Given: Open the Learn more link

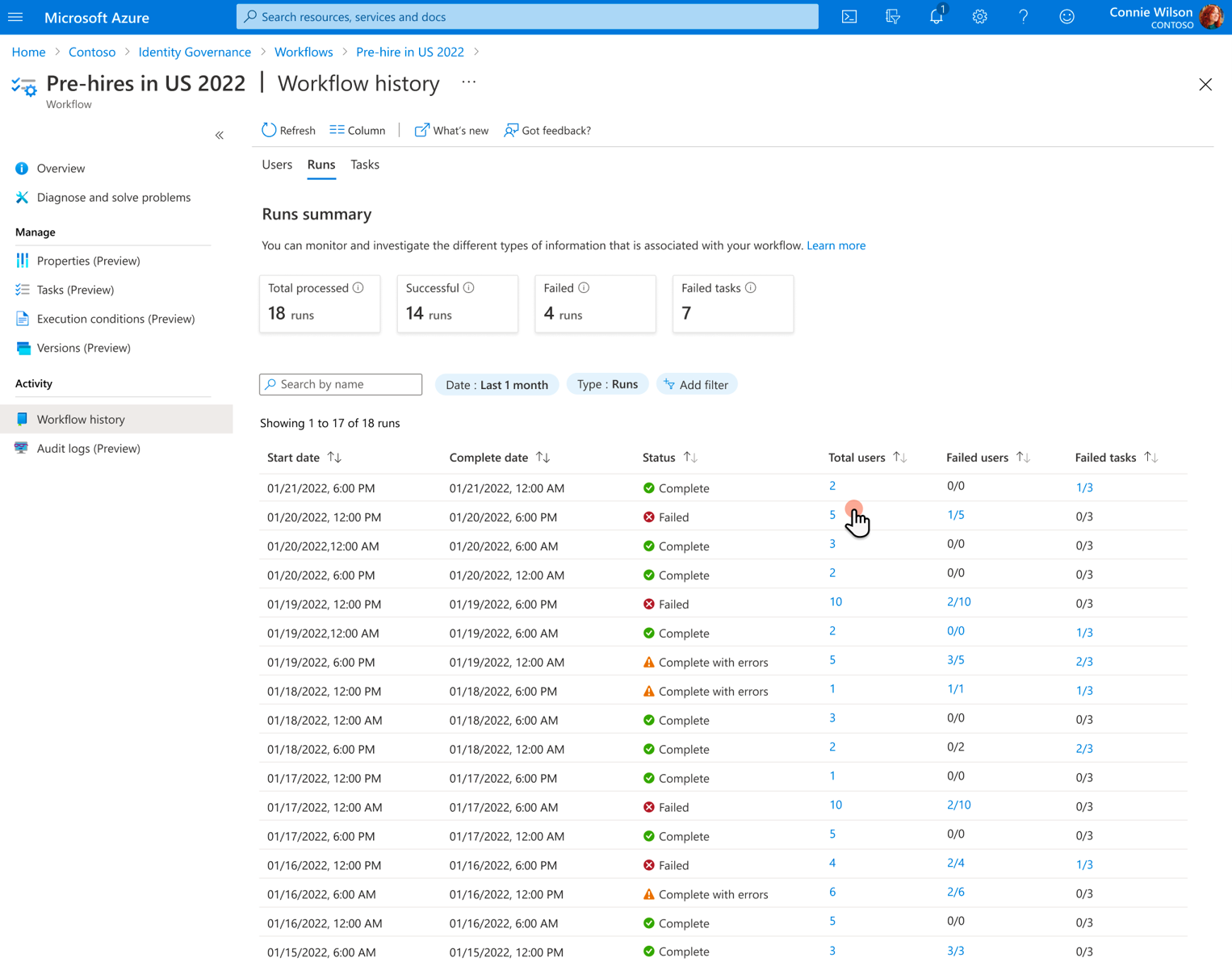Looking at the screenshot, I should 836,245.
